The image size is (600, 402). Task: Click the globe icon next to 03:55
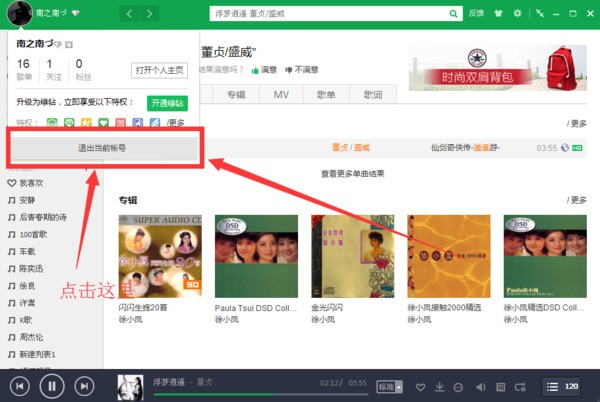[565, 148]
